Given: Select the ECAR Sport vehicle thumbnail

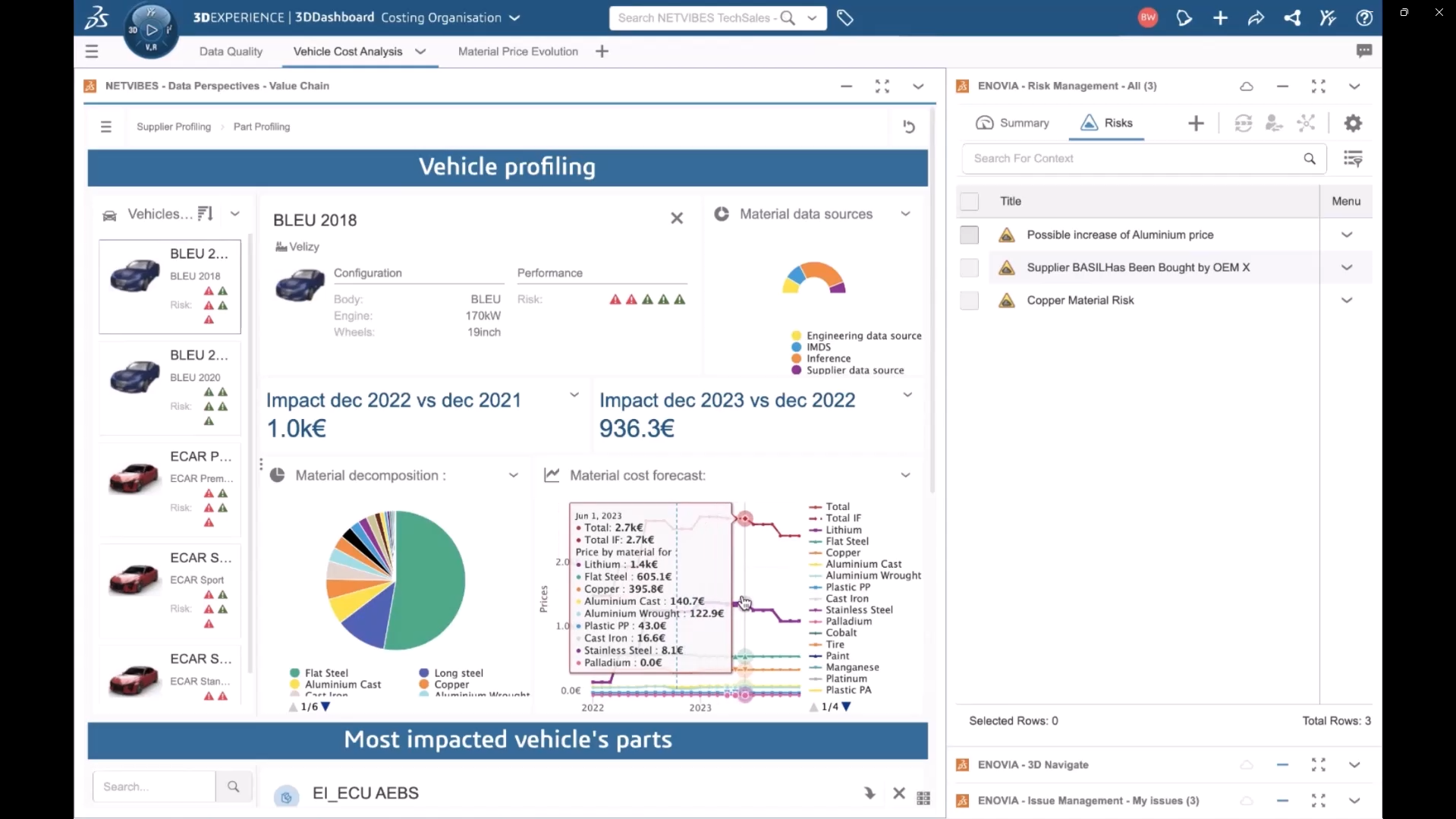Looking at the screenshot, I should click(134, 581).
